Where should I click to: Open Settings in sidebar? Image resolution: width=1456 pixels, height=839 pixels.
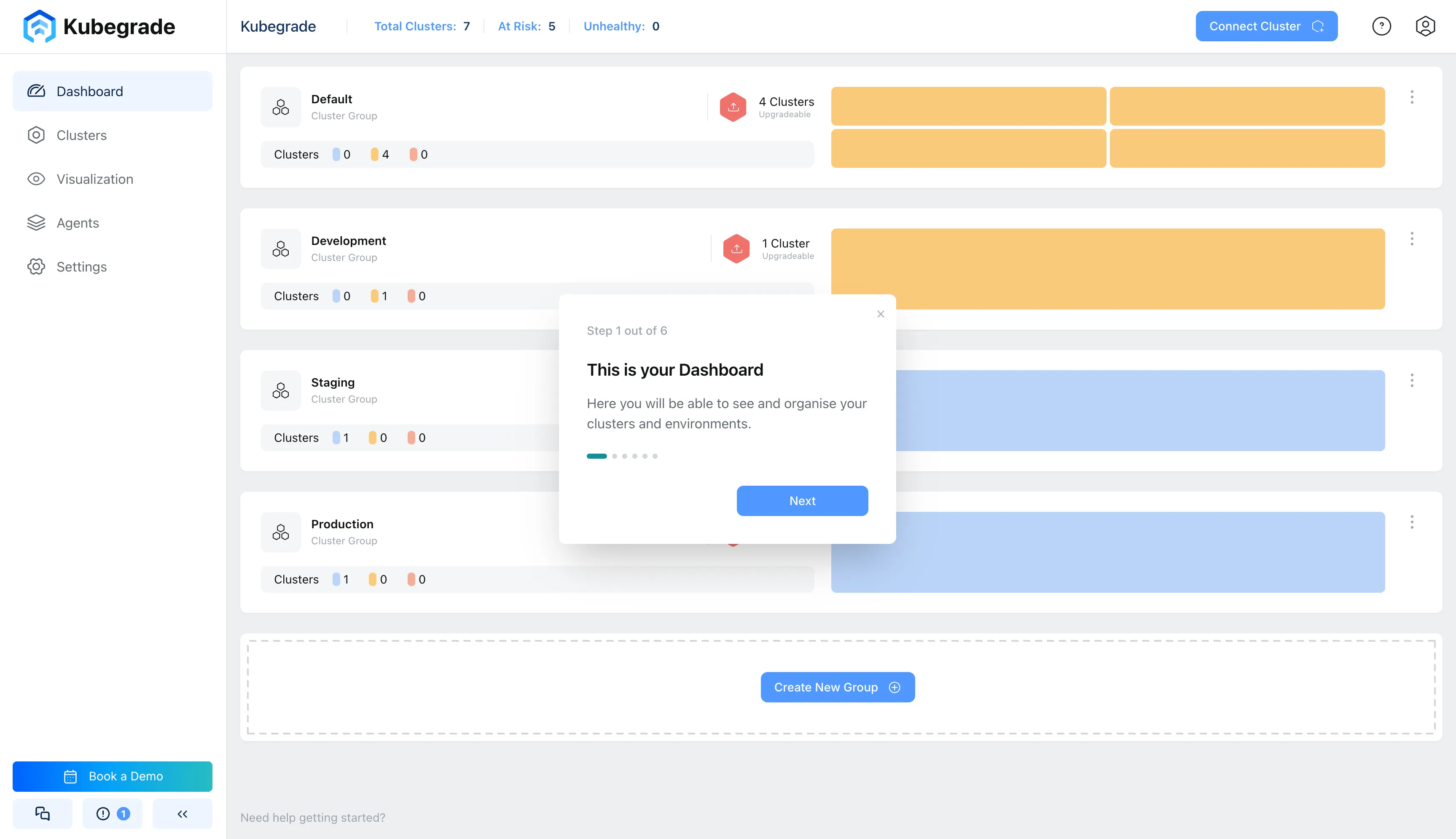coord(112,266)
